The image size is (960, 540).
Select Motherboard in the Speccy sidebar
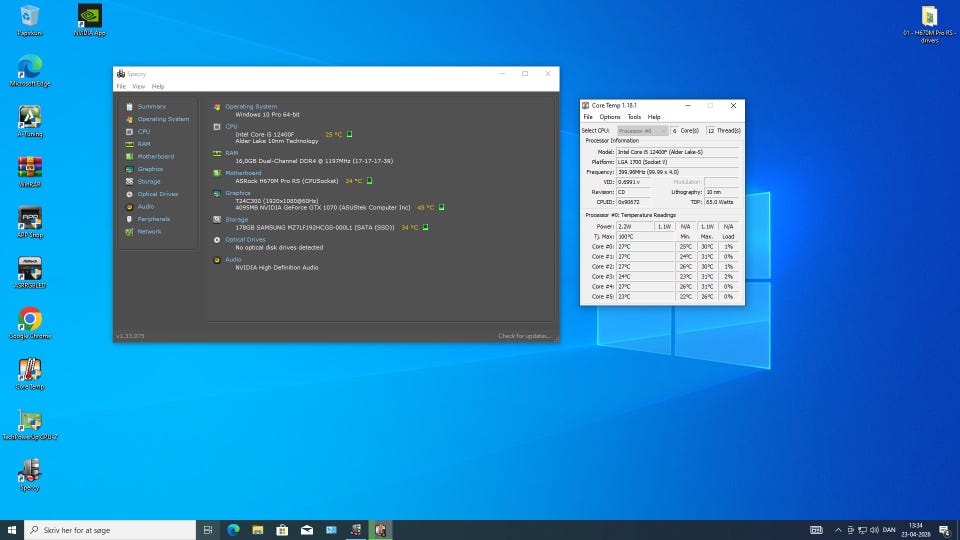pyautogui.click(x=155, y=156)
